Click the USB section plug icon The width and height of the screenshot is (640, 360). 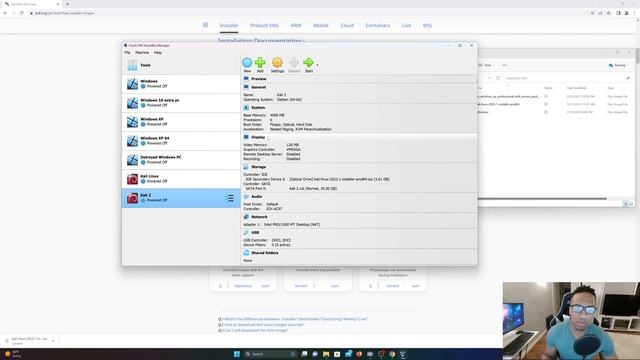[246, 233]
